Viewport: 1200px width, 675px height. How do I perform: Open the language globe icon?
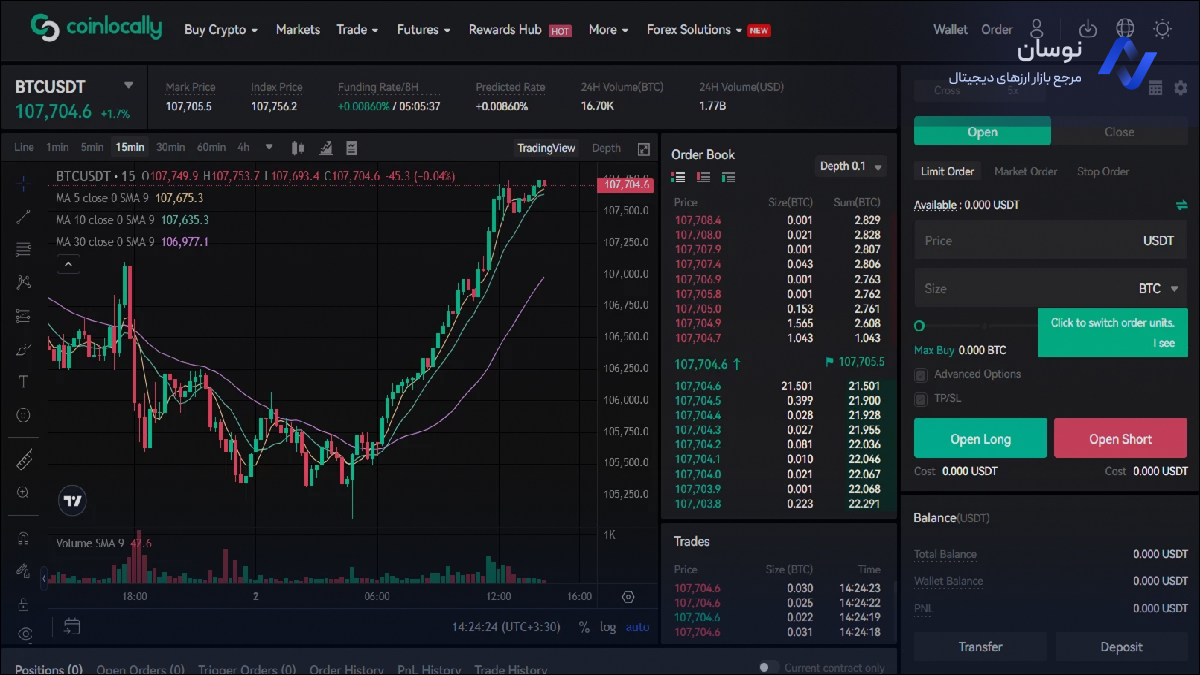point(1125,29)
